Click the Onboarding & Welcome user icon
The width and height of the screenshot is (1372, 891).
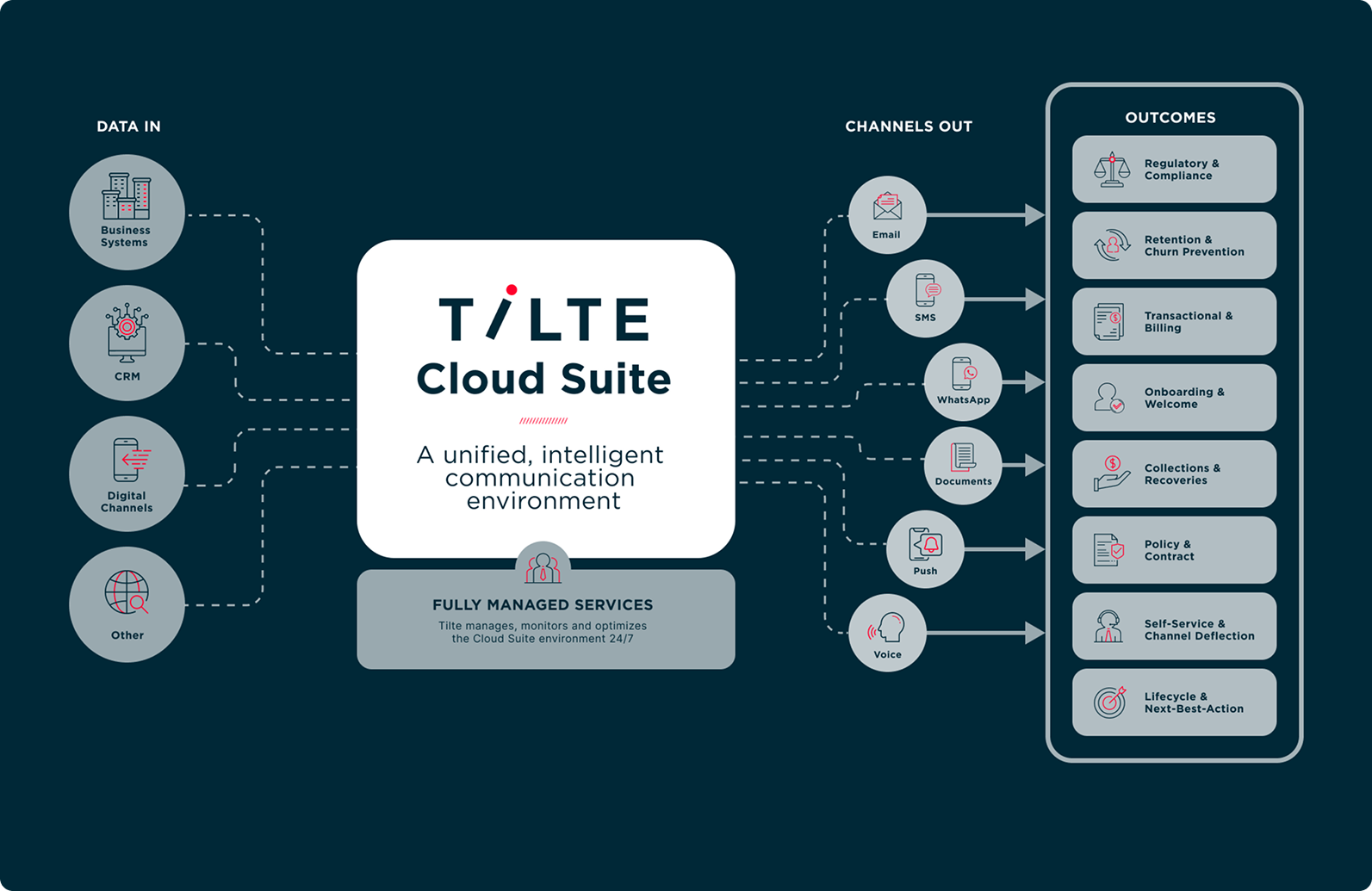[x=1109, y=398]
